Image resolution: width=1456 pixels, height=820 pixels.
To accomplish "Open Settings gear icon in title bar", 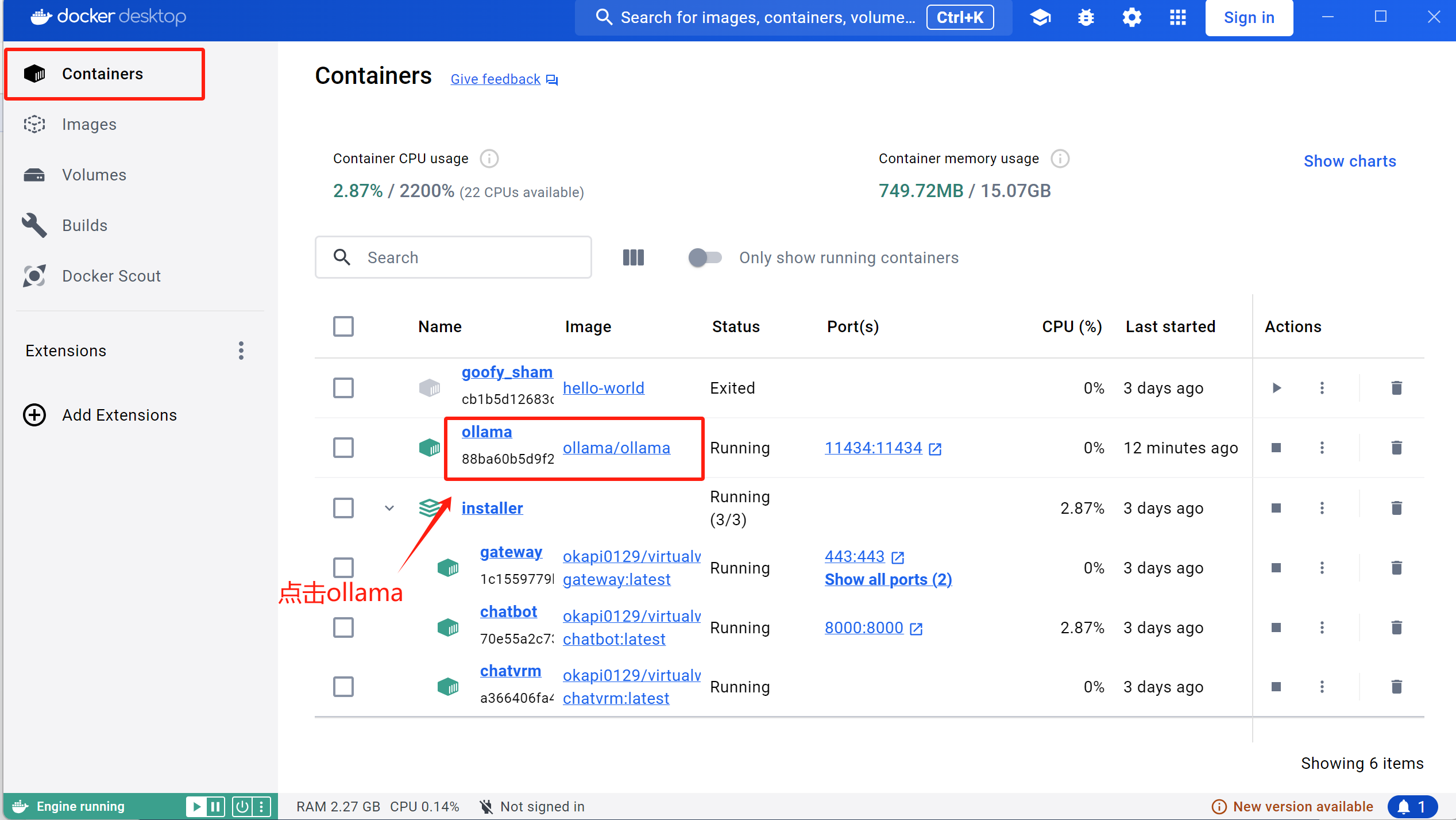I will pos(1132,17).
